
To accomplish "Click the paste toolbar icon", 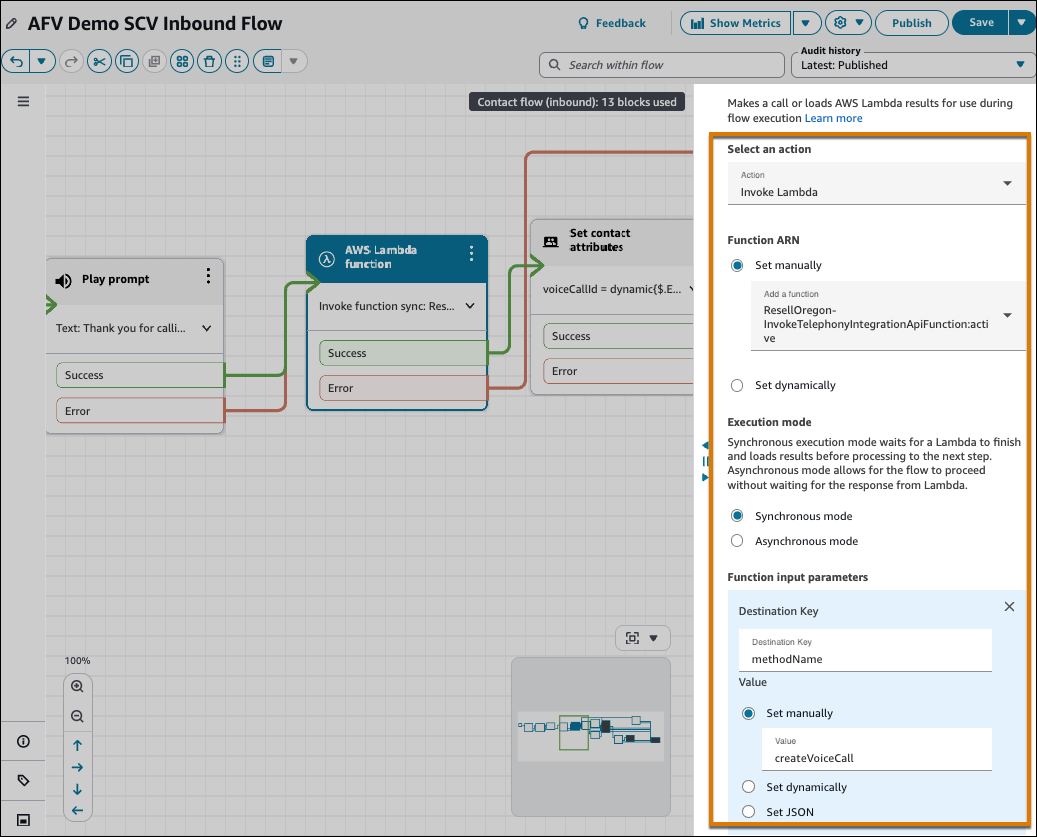I will click(154, 61).
